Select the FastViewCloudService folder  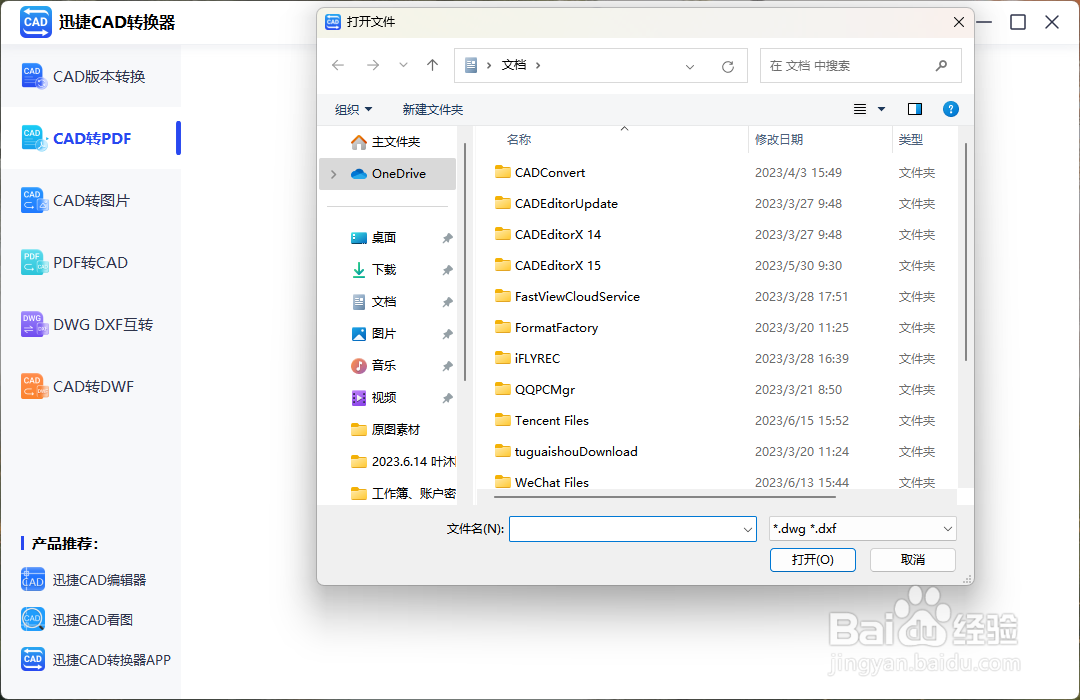568,297
